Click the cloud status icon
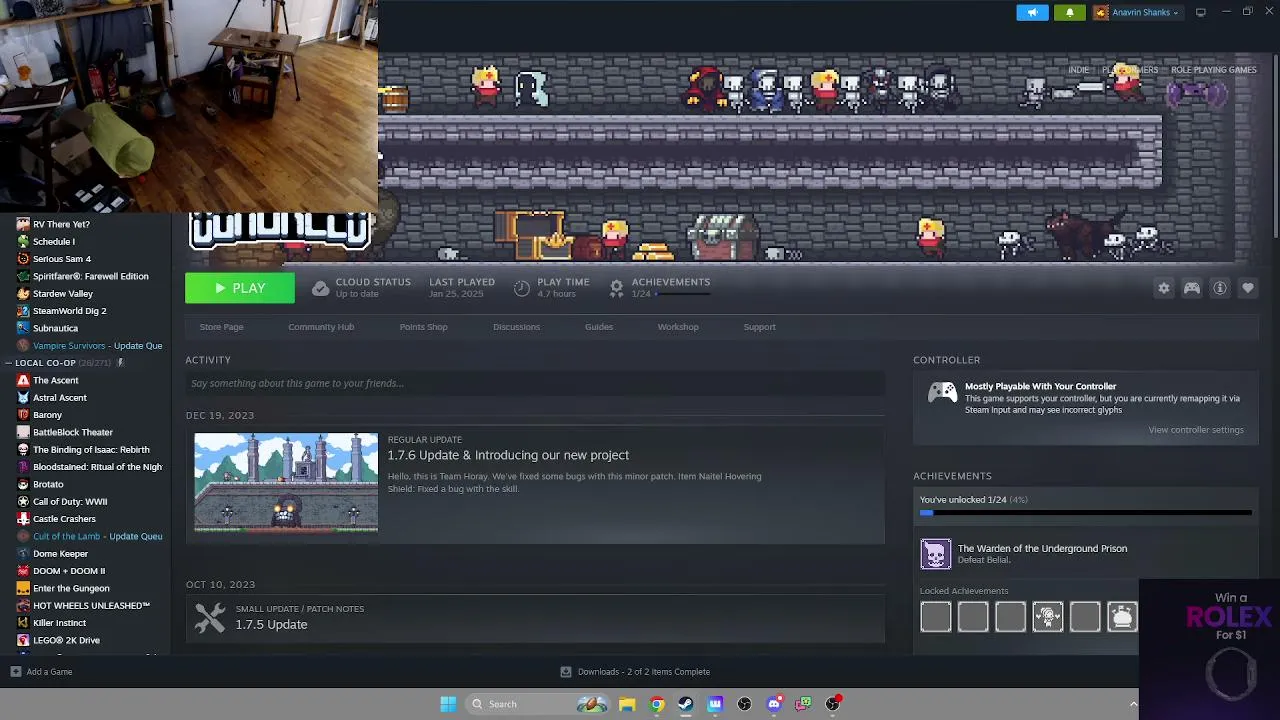Screen dimensions: 1280x720 (320, 288)
